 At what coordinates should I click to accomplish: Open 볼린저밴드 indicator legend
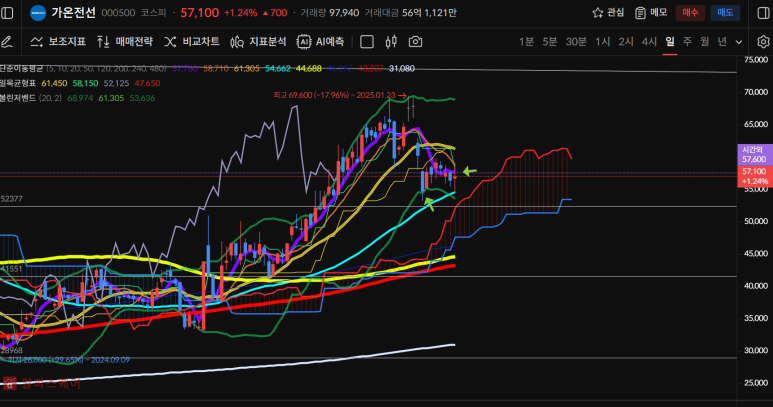pyautogui.click(x=18, y=98)
